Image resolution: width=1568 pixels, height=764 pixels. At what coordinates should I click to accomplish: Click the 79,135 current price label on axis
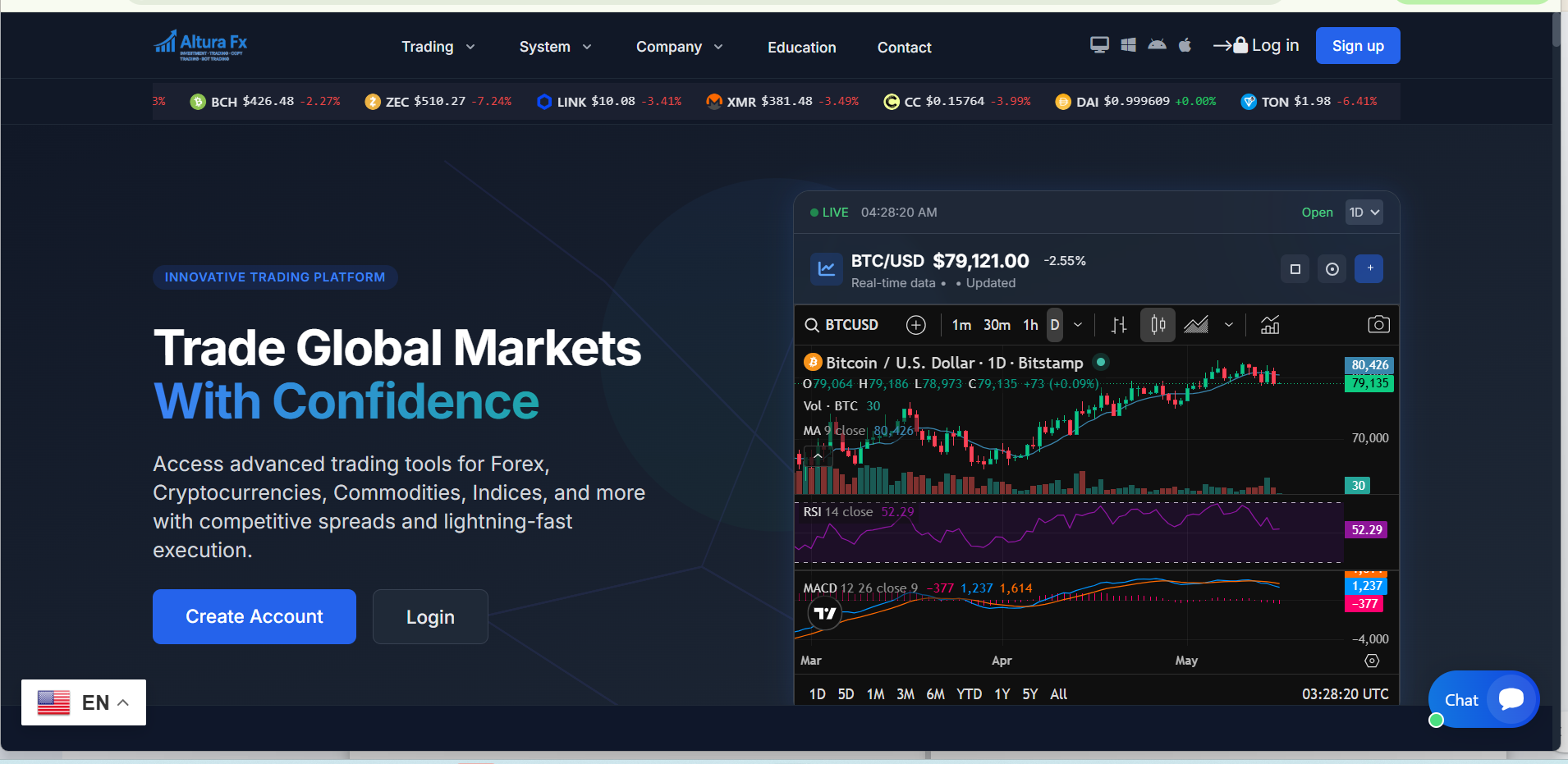point(1369,383)
